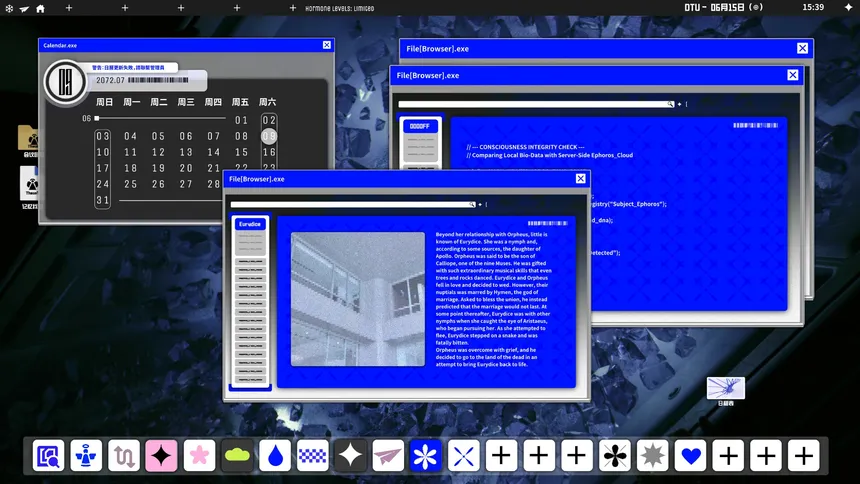This screenshot has width=860, height=484.
Task: Select the Eurydice tab in front File Browser
Action: (x=250, y=224)
